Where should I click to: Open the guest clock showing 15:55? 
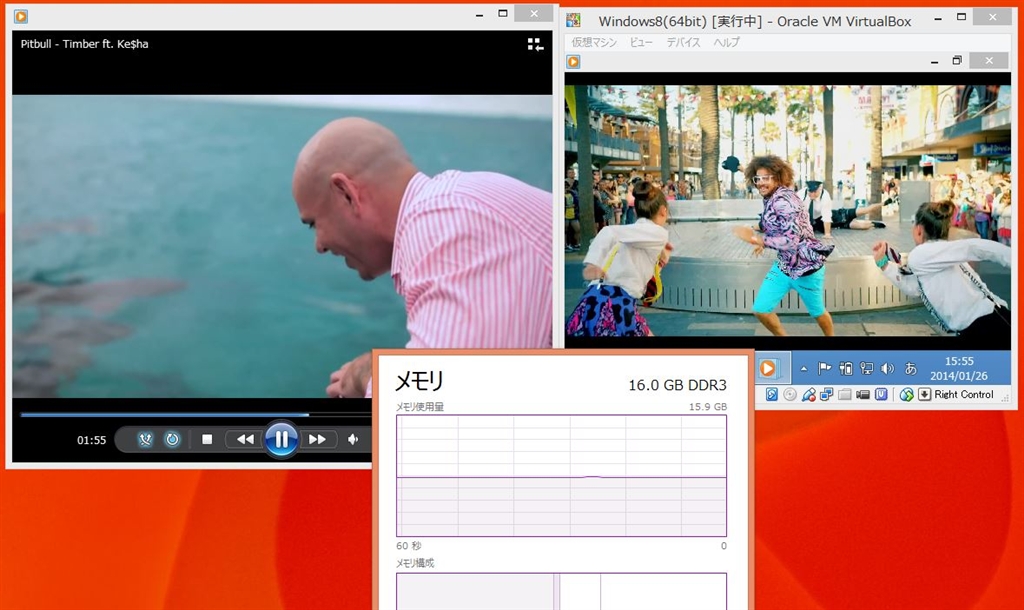[959, 368]
